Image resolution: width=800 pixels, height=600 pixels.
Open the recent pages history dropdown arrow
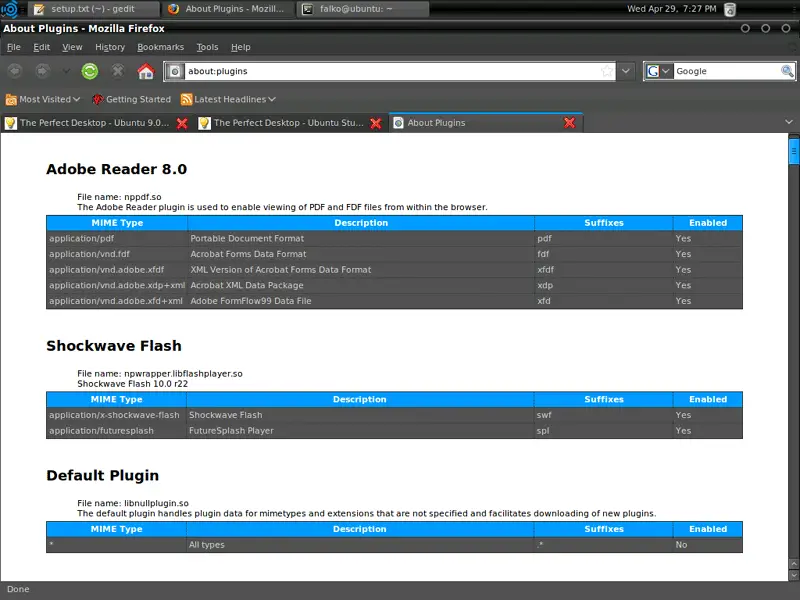tap(66, 71)
